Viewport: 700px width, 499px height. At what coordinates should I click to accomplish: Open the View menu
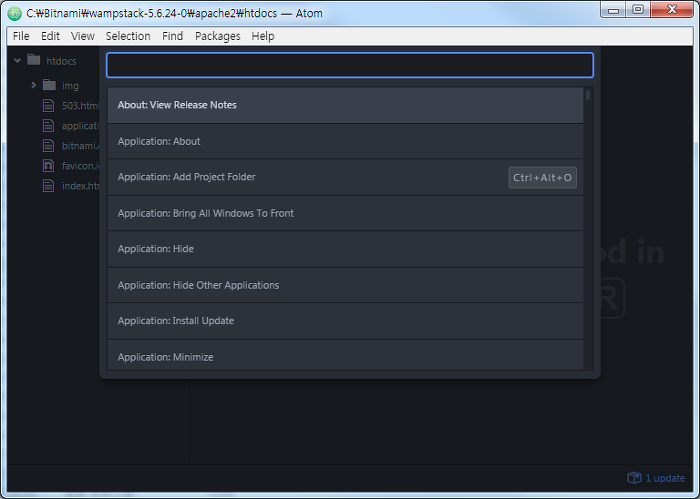(x=83, y=36)
